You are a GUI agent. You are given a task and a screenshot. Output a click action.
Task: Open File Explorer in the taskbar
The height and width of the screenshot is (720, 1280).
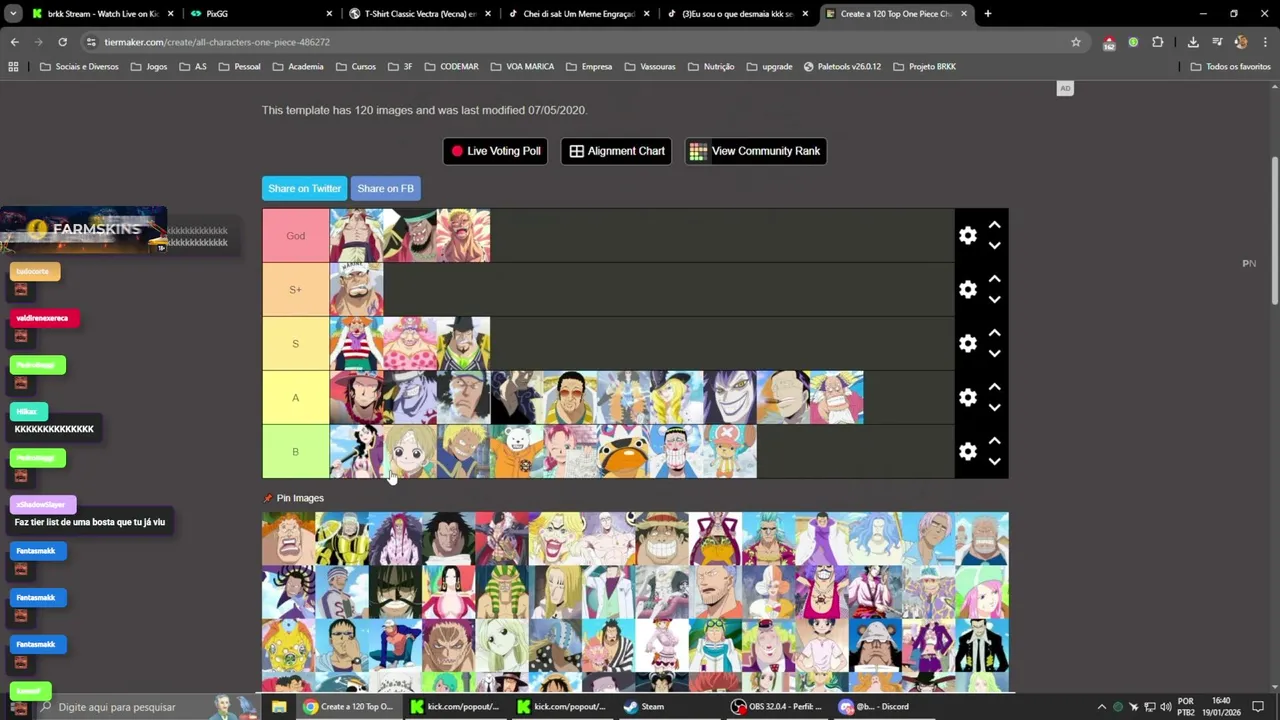[279, 707]
